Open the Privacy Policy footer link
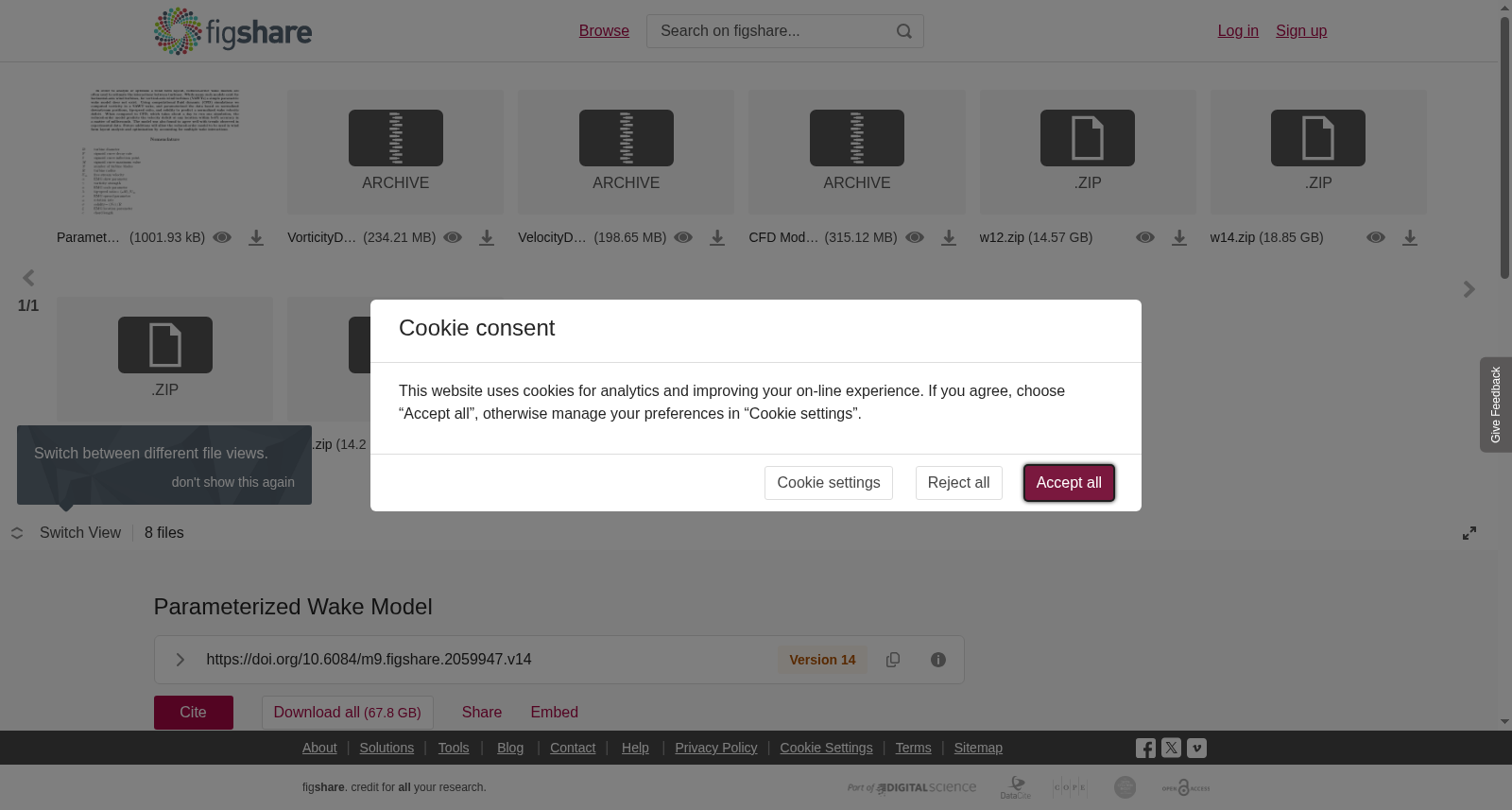This screenshot has height=810, width=1512. click(x=716, y=748)
